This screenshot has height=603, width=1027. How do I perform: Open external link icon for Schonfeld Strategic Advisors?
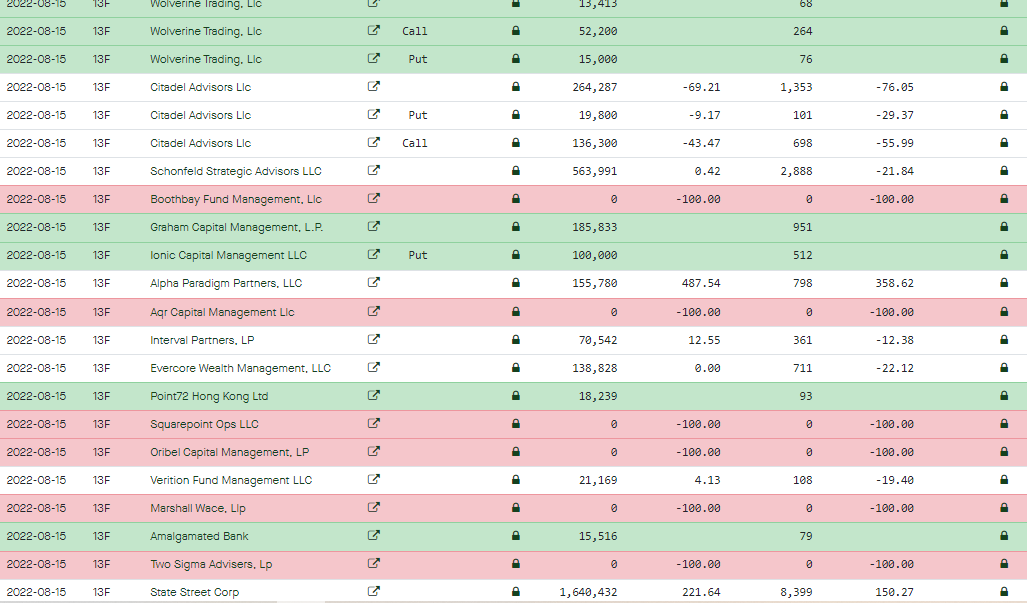tap(373, 170)
